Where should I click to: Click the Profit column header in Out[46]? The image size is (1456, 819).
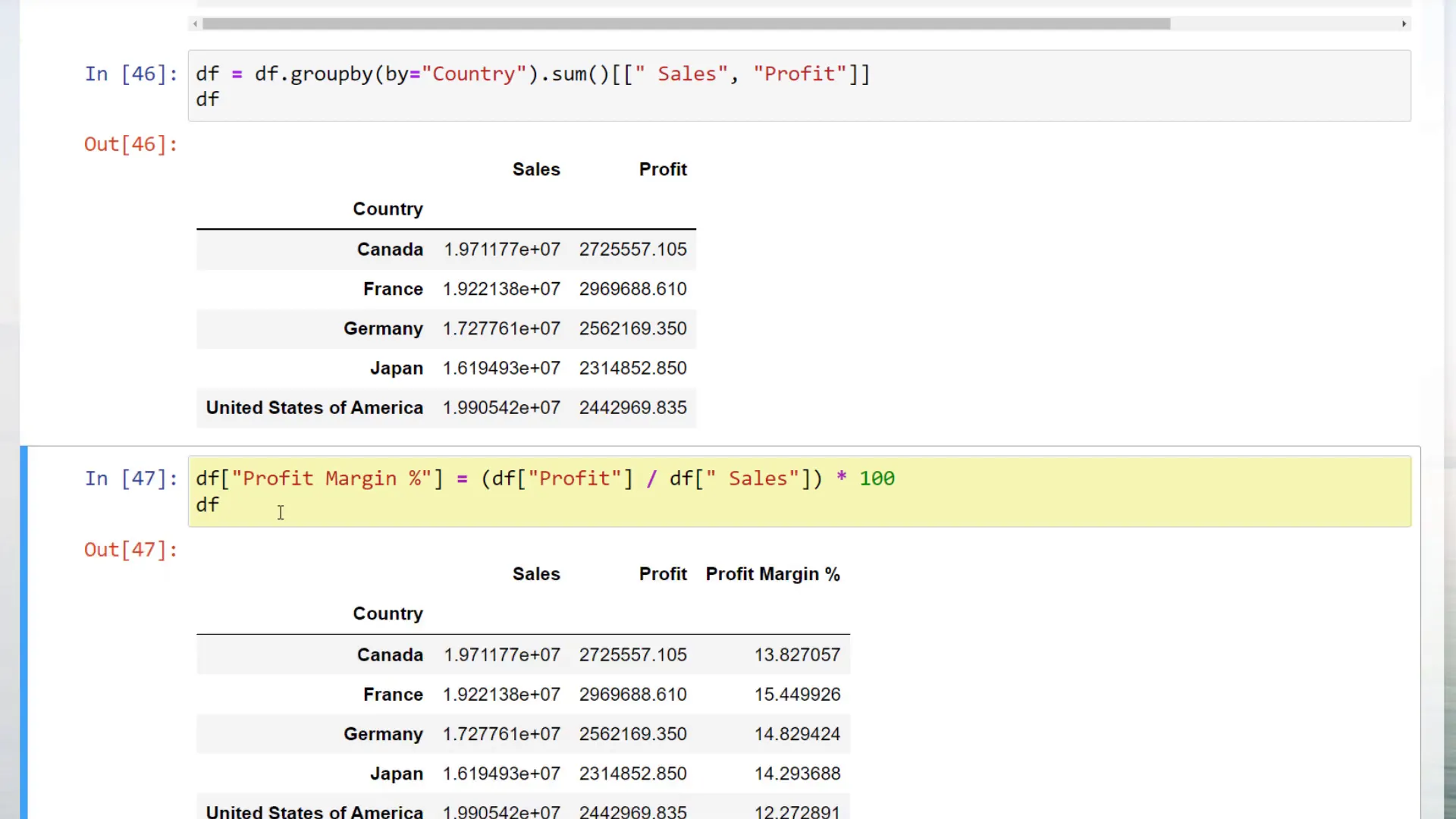click(662, 169)
